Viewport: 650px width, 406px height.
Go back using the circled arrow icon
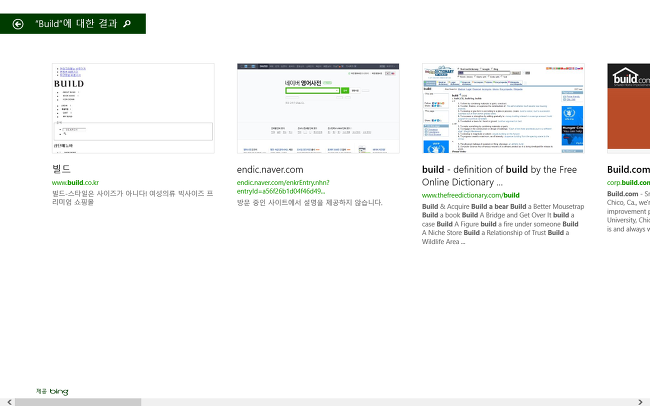click(x=18, y=24)
